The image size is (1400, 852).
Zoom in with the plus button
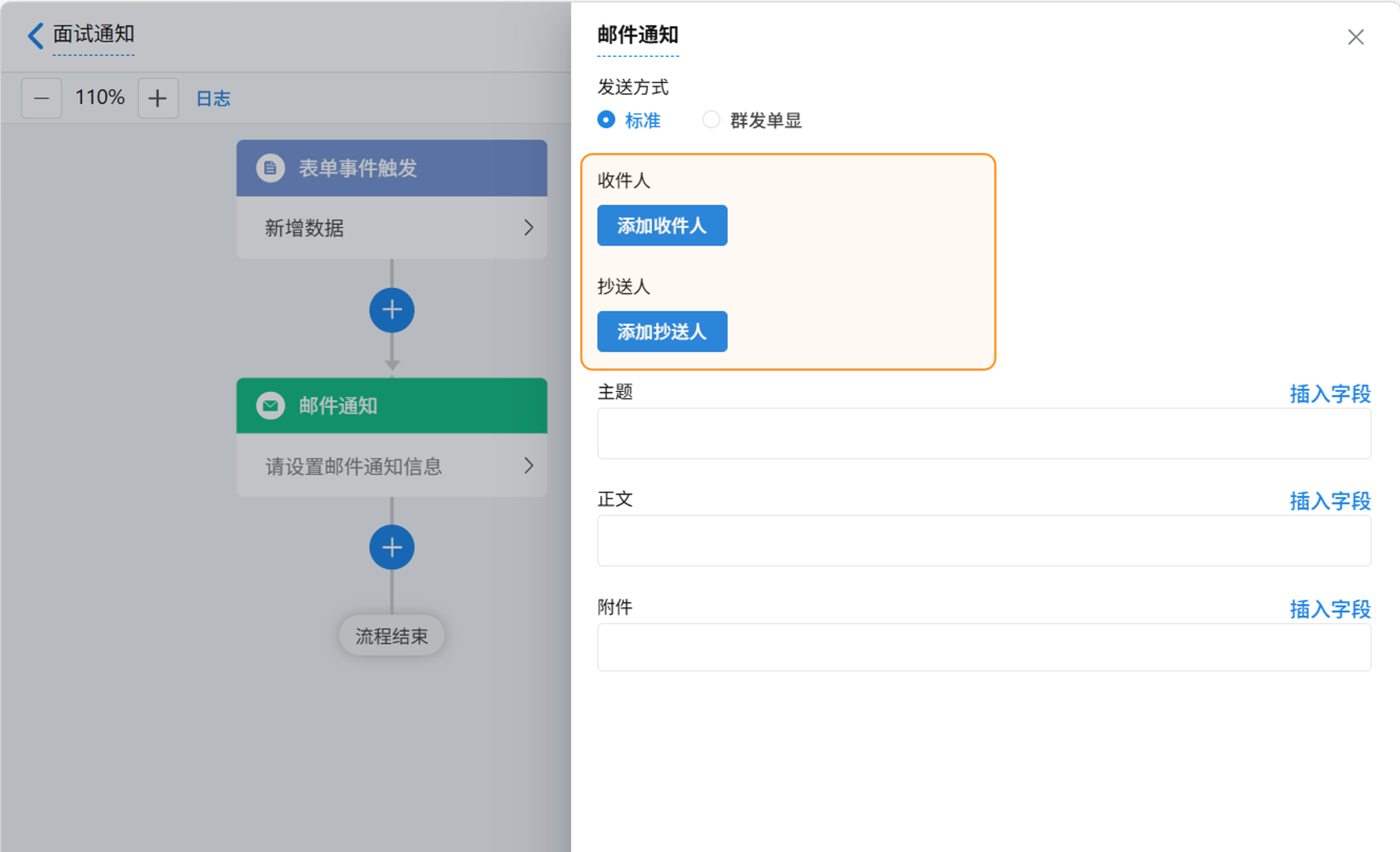pyautogui.click(x=158, y=98)
